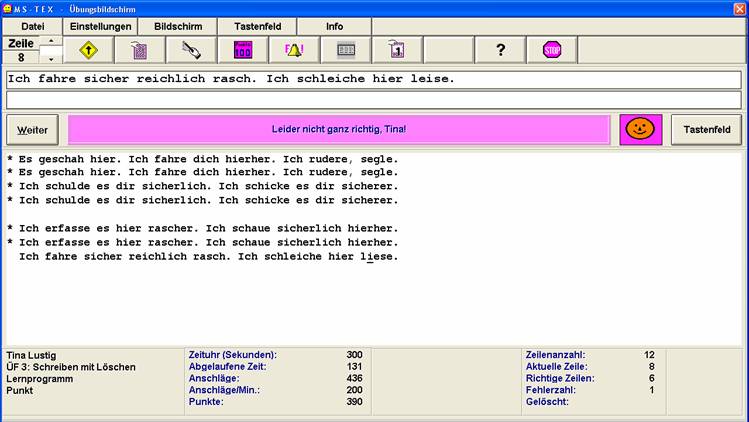Screen dimensions: 749x422
Task: Click the purple notepad toolbar icon
Action: pyautogui.click(x=139, y=50)
